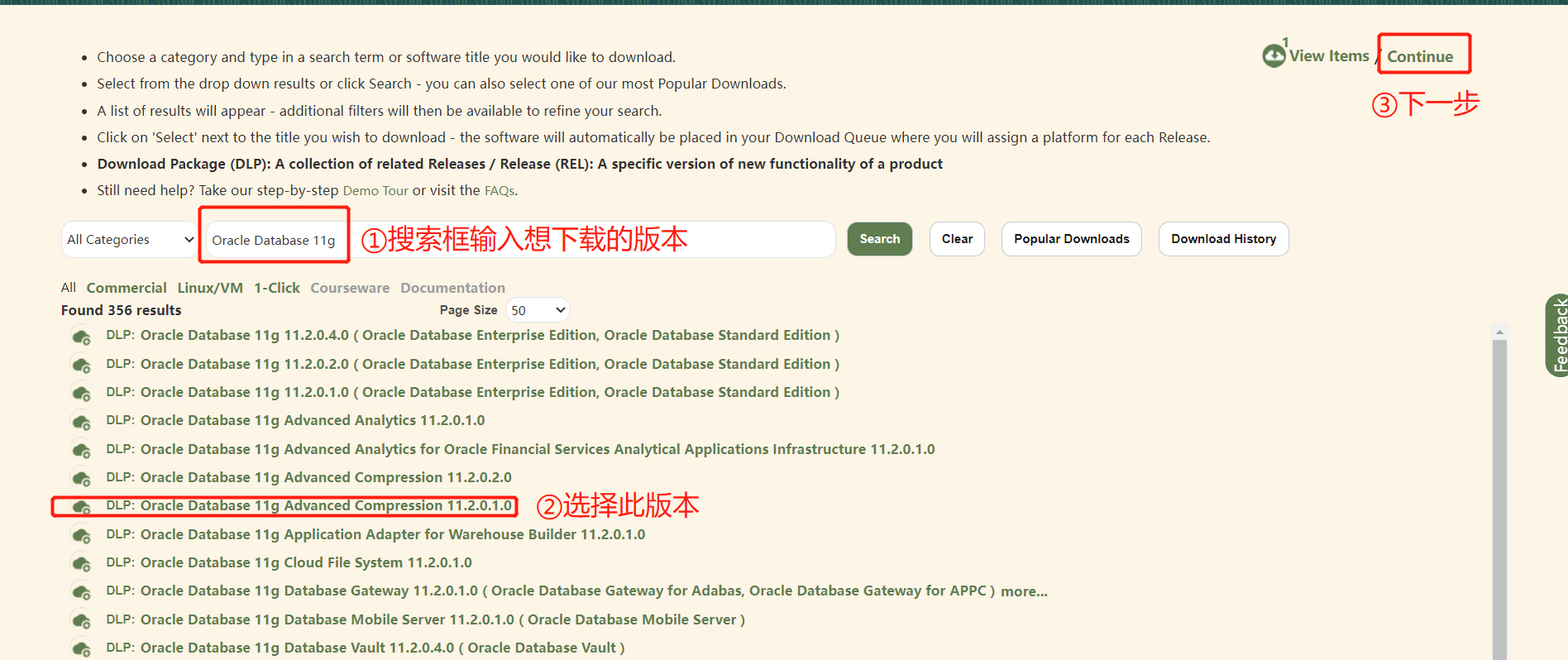The width and height of the screenshot is (1568, 660).
Task: Click the results list scrollbar up arrow
Action: coord(1499,332)
